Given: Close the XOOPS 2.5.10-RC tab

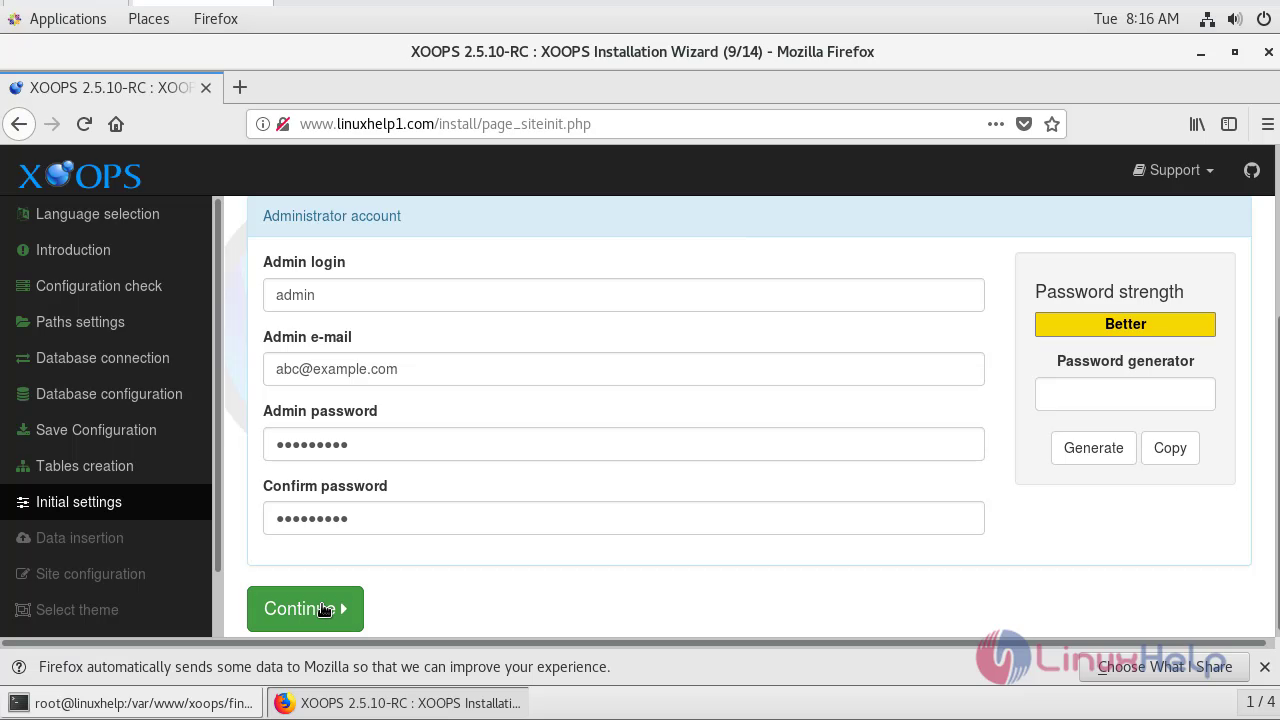Looking at the screenshot, I should pos(206,88).
